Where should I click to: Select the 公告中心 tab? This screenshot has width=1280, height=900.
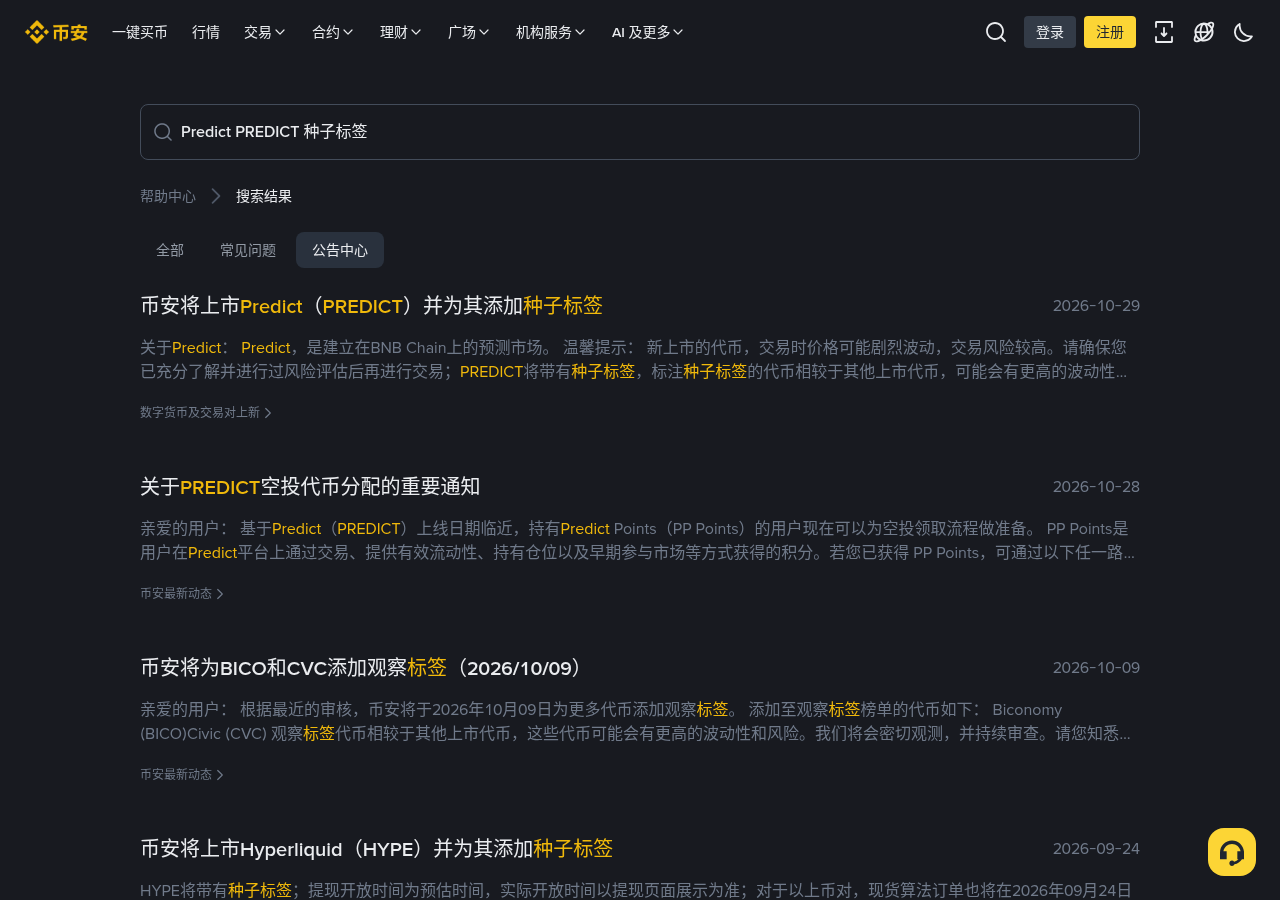[x=340, y=250]
